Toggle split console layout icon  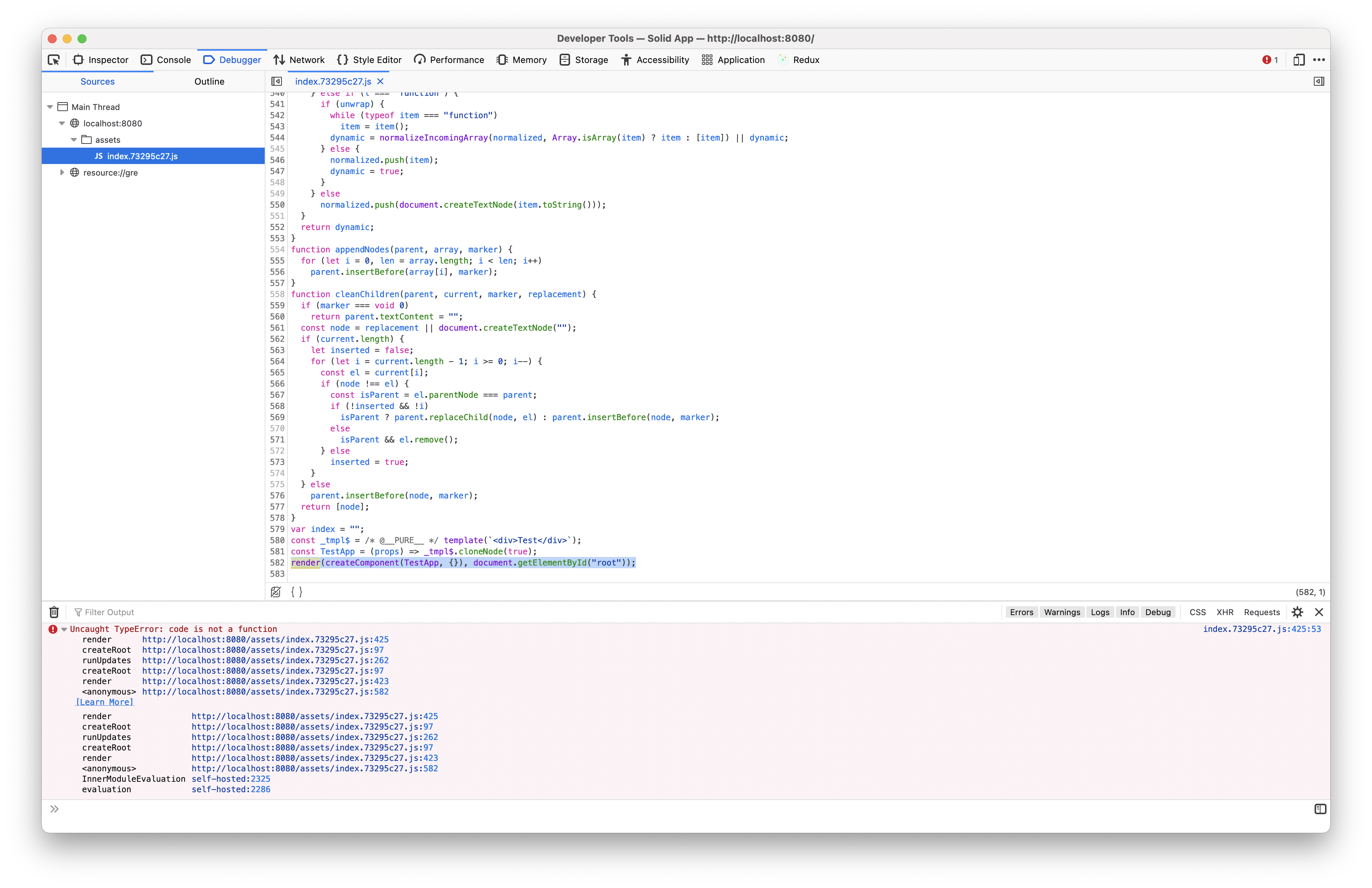pos(1320,809)
